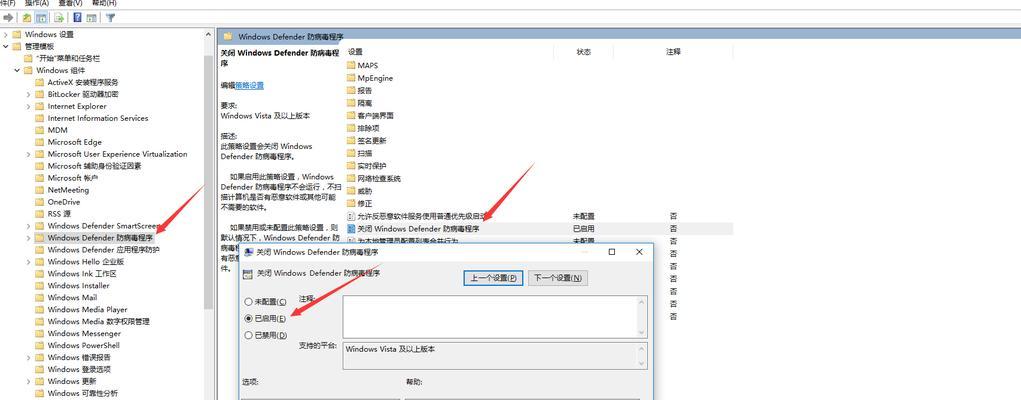Toggle the Show/Hide Console Tree toolbar icon
This screenshot has width=1021, height=400.
click(x=42, y=18)
